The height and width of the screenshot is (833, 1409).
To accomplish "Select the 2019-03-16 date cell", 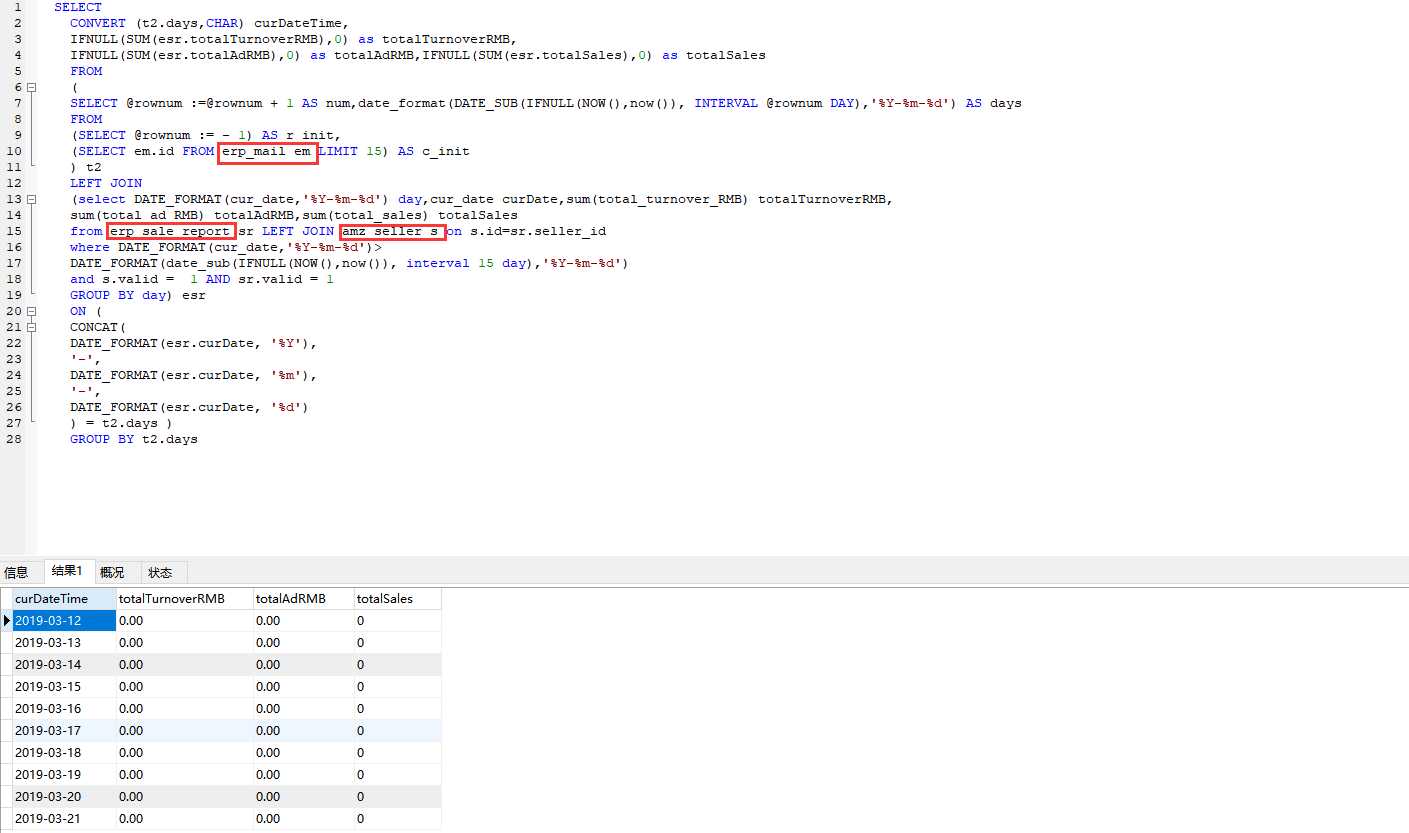I will click(x=64, y=709).
